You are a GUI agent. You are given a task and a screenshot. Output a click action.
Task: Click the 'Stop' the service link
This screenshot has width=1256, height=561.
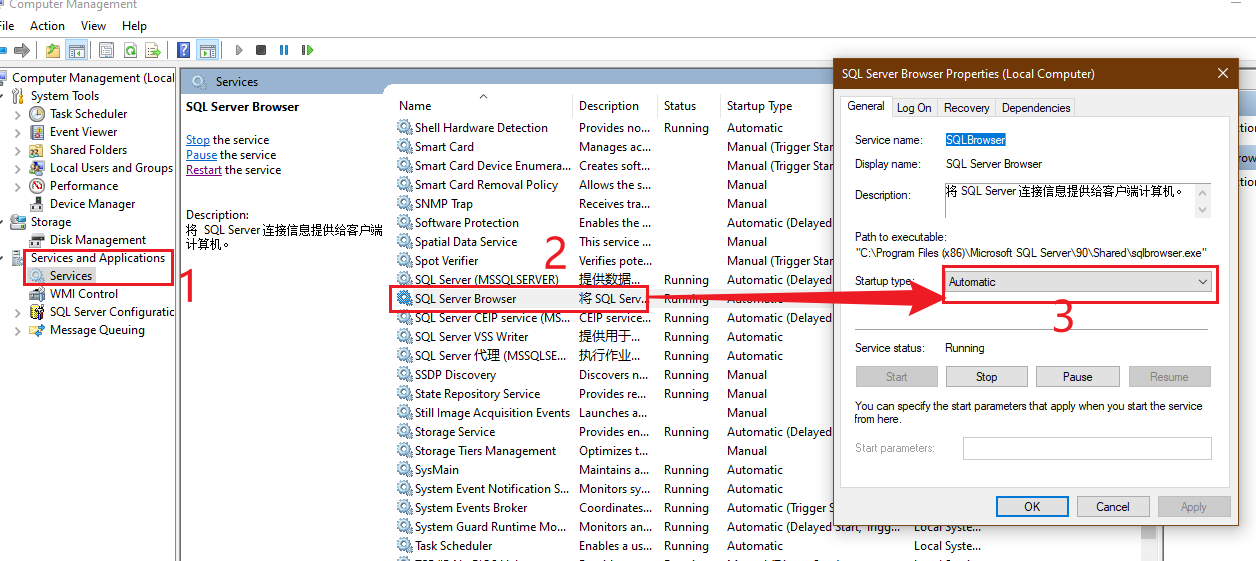pos(198,140)
